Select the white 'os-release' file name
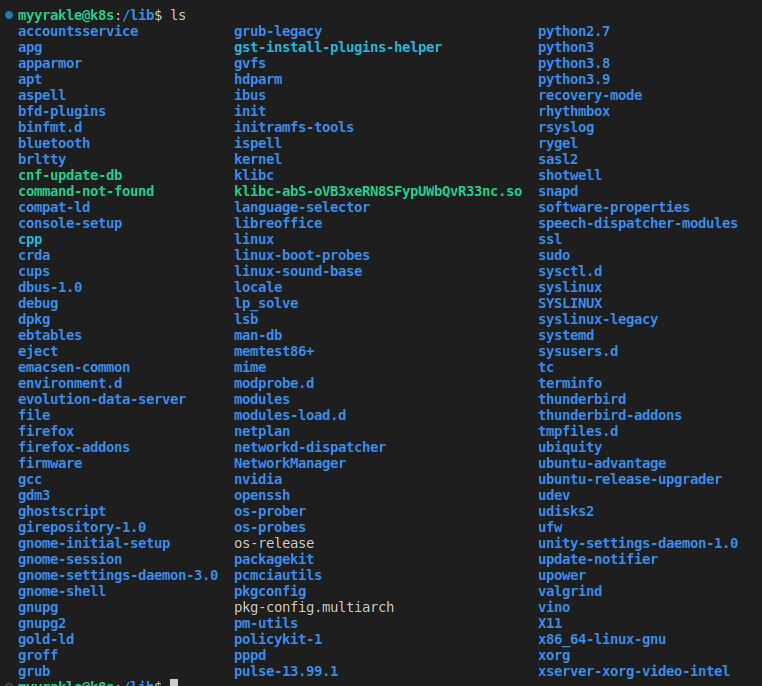The height and width of the screenshot is (686, 762). 274,544
